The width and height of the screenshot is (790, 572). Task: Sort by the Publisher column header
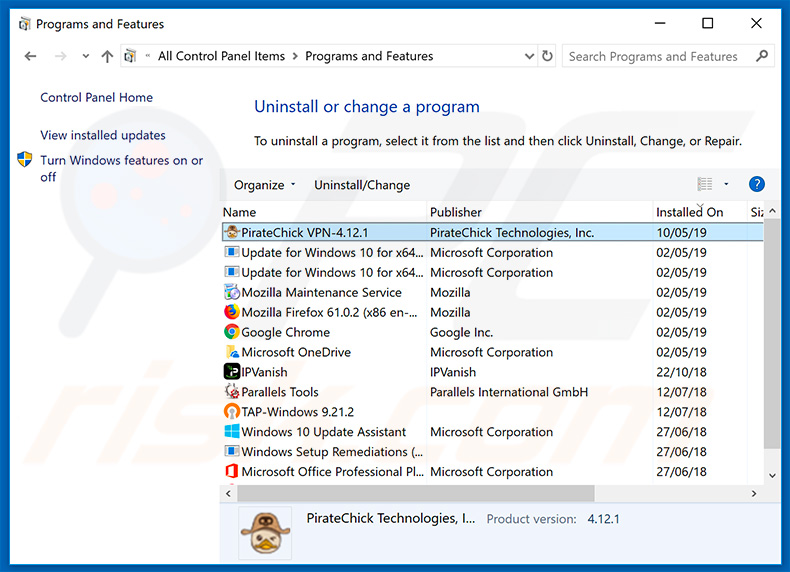539,212
